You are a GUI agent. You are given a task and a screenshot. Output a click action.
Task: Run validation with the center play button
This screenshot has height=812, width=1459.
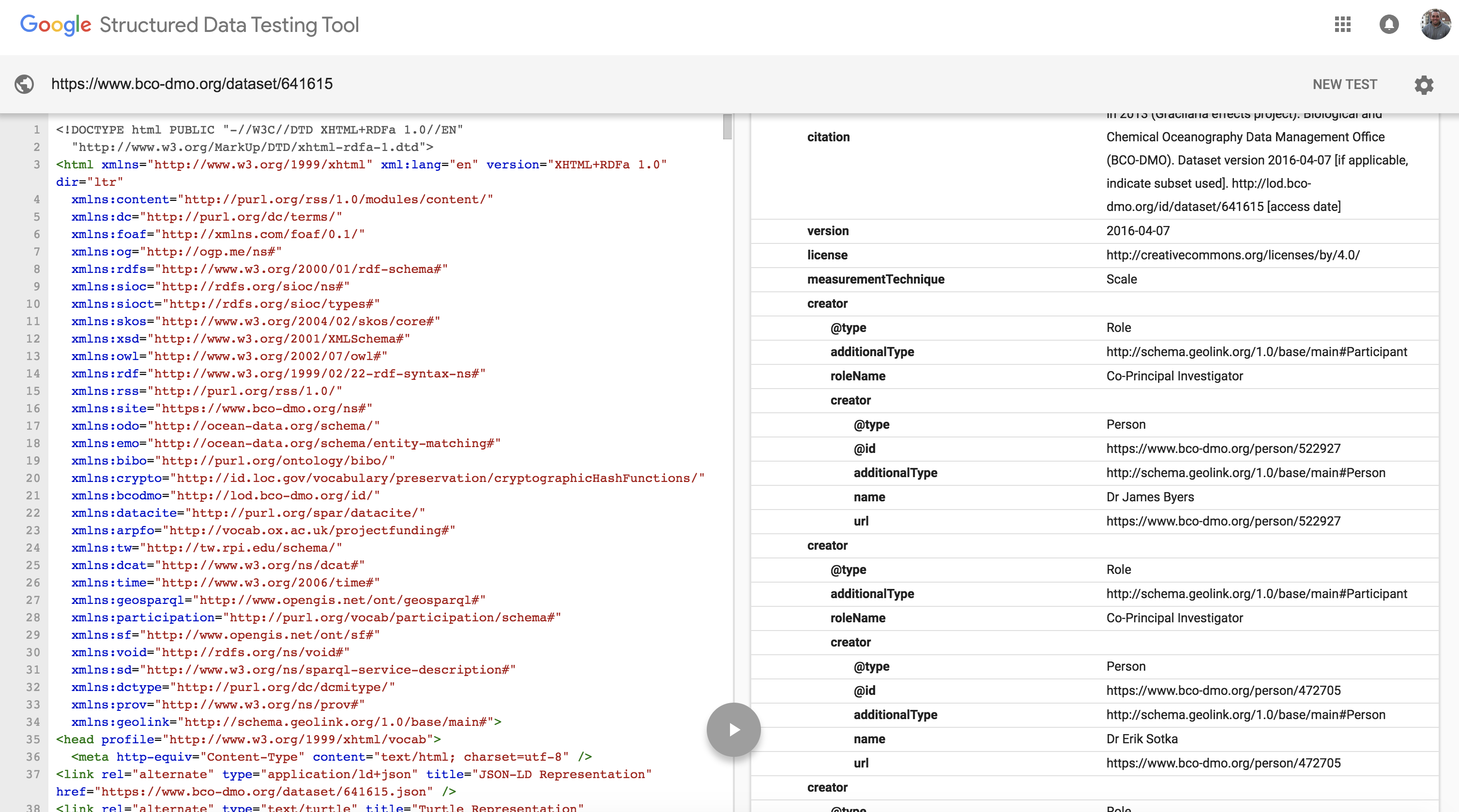click(733, 729)
